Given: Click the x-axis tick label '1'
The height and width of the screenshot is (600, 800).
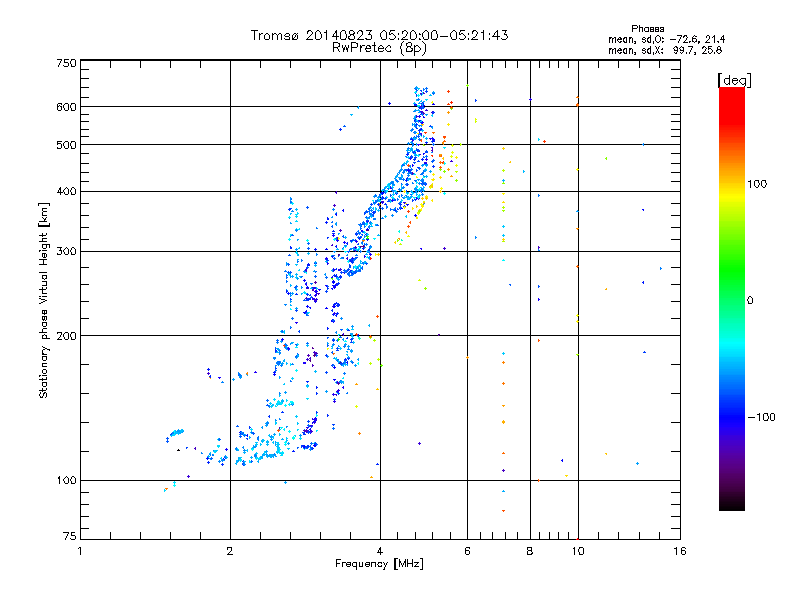Looking at the screenshot, I should coord(80,551).
